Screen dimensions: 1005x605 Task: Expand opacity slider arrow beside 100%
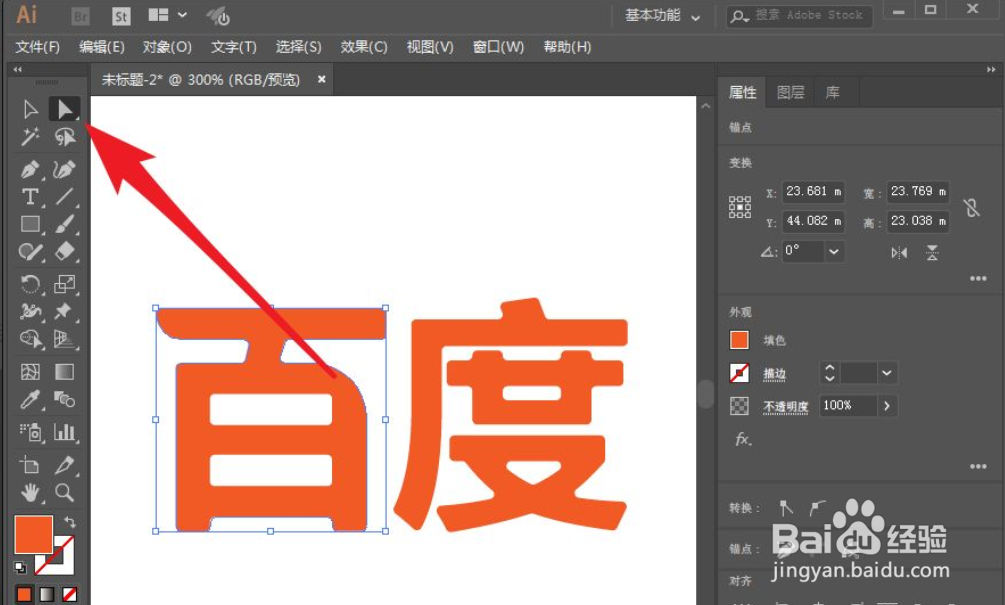(x=886, y=406)
